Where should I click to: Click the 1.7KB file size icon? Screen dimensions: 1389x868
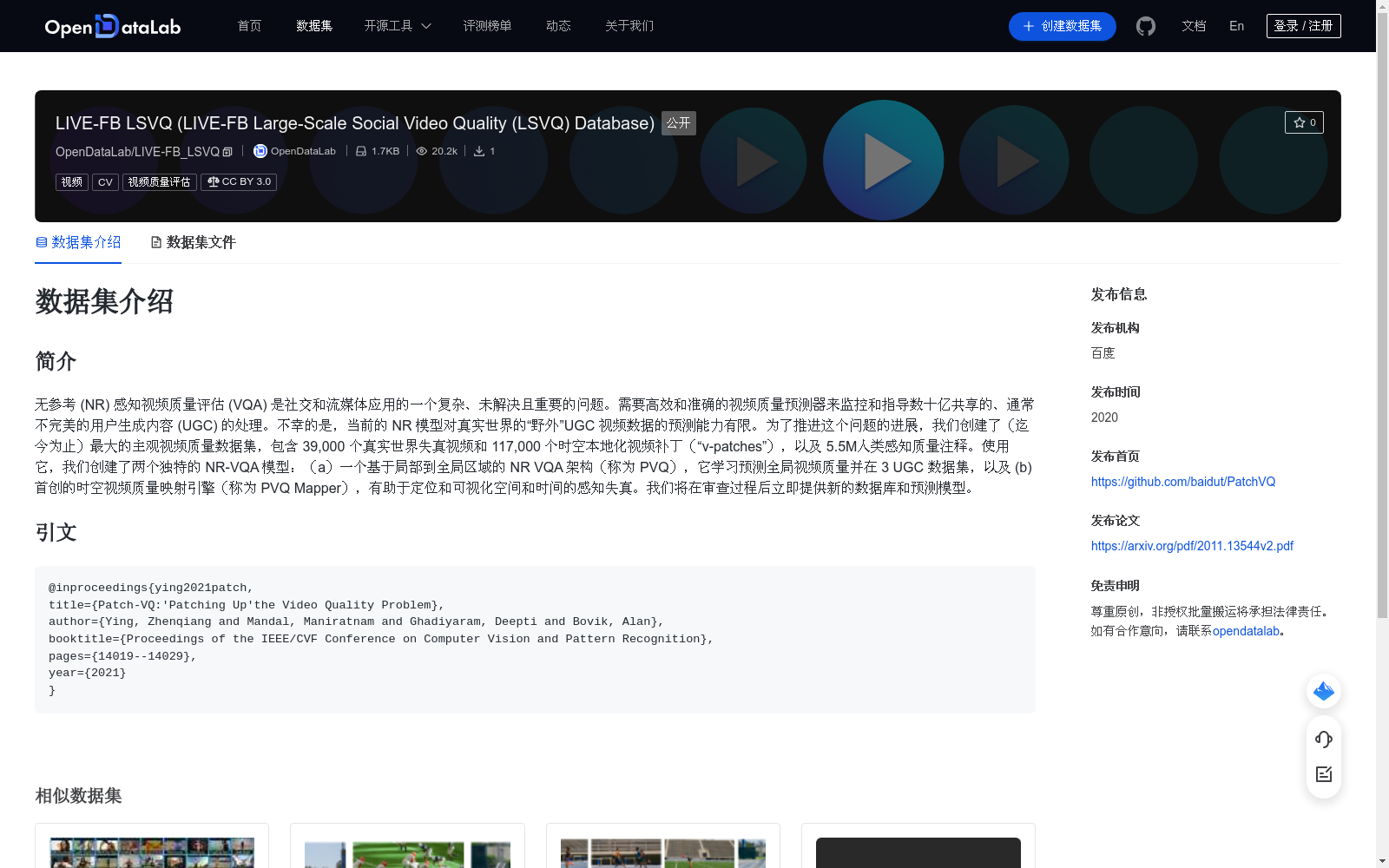tap(361, 151)
